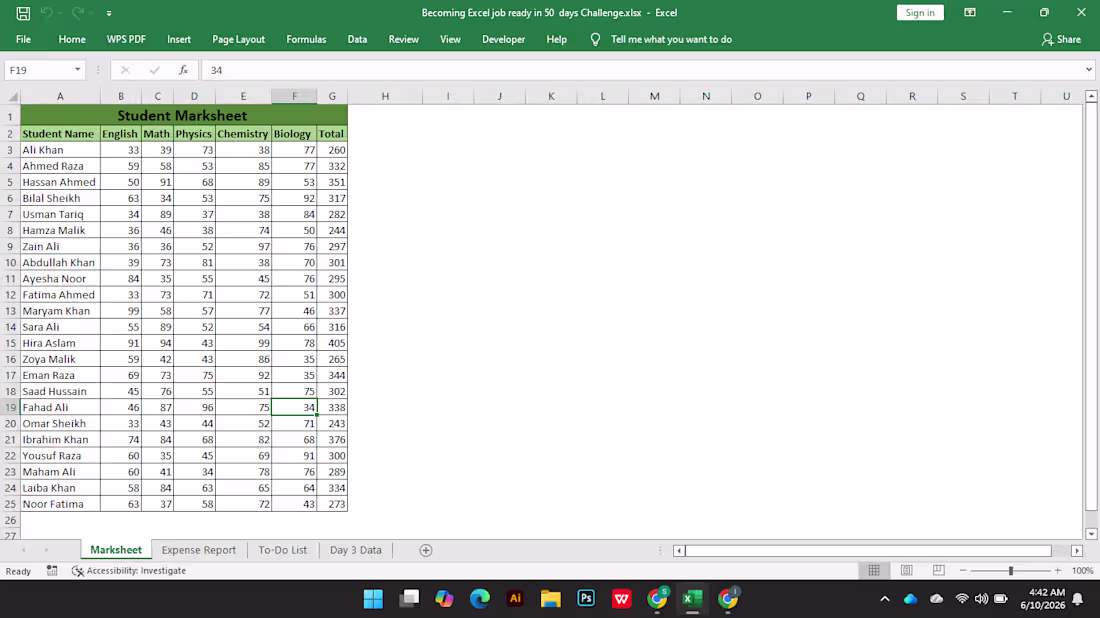This screenshot has width=1100, height=618.
Task: Switch to Expense Report sheet tab
Action: point(199,550)
